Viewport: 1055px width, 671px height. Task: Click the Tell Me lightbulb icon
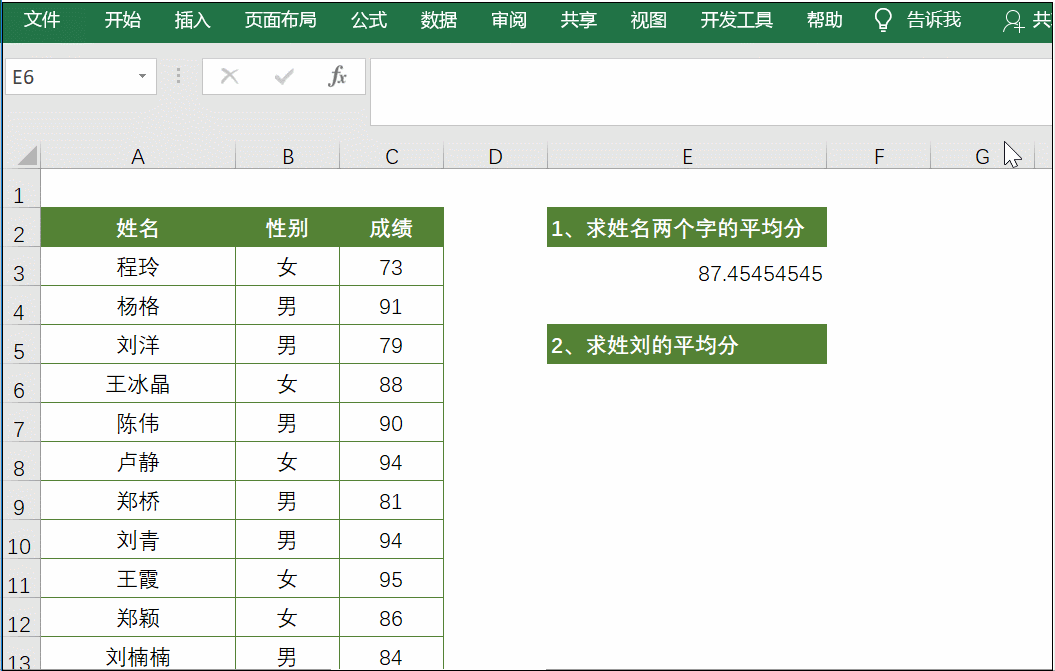pos(882,20)
